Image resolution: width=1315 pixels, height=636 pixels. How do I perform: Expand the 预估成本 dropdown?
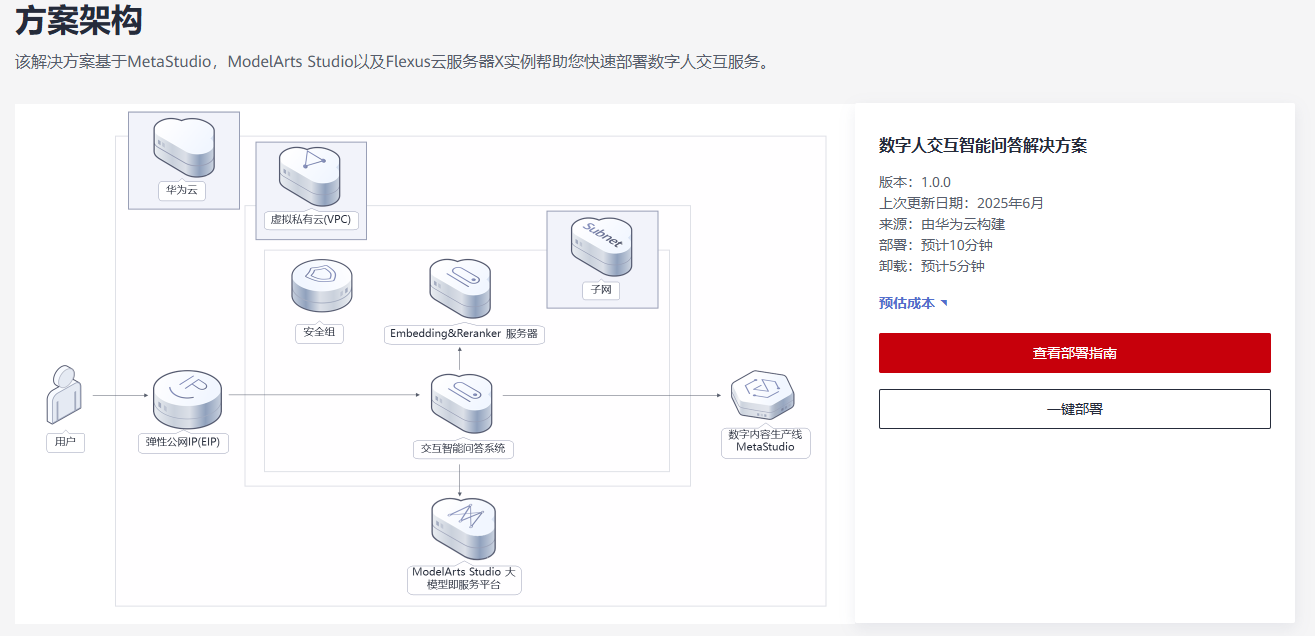click(x=913, y=303)
